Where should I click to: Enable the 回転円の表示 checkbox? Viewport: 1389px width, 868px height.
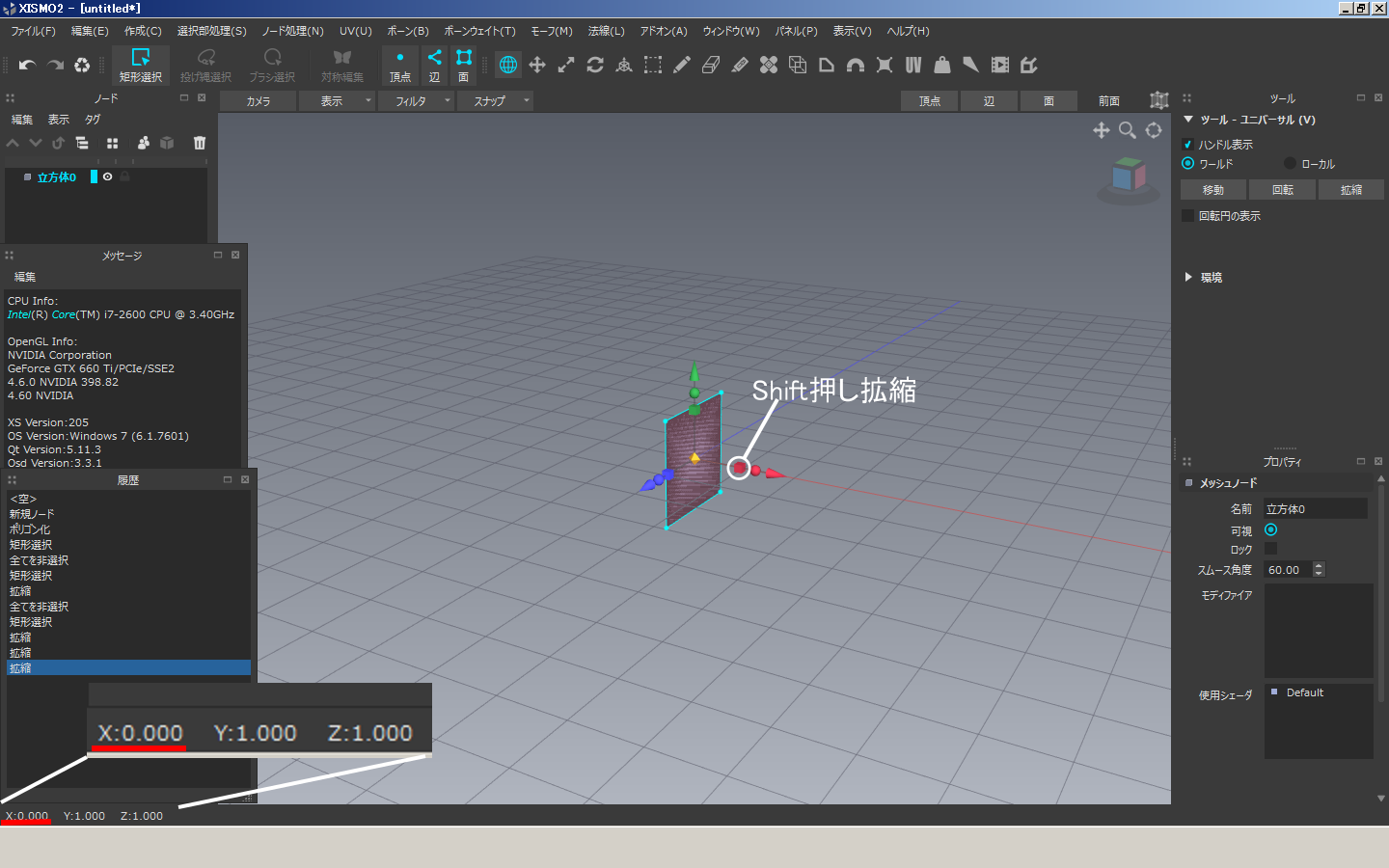pyautogui.click(x=1187, y=216)
